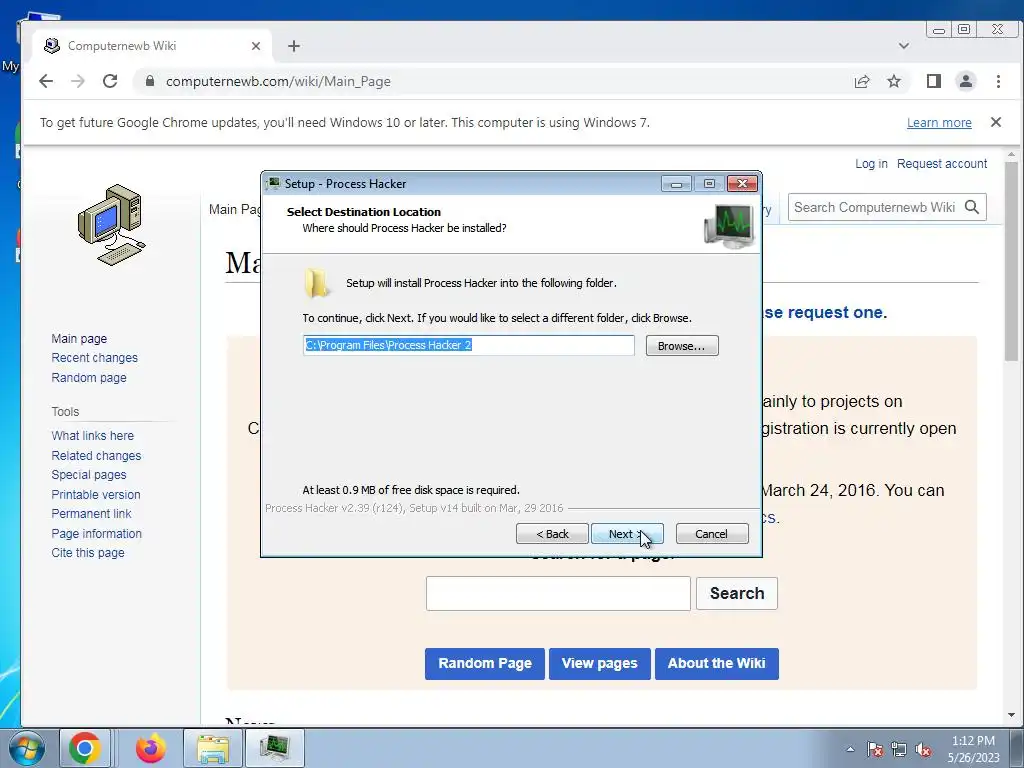
Task: Click the Search button on wiki page
Action: (x=737, y=594)
